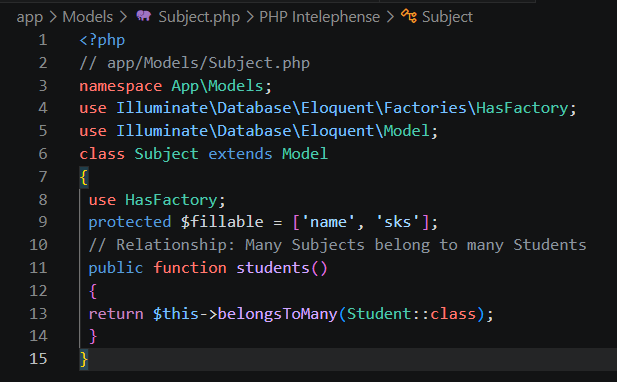The height and width of the screenshot is (382, 617).
Task: Open the 'Models' breadcrumb folder
Action: pos(88,17)
